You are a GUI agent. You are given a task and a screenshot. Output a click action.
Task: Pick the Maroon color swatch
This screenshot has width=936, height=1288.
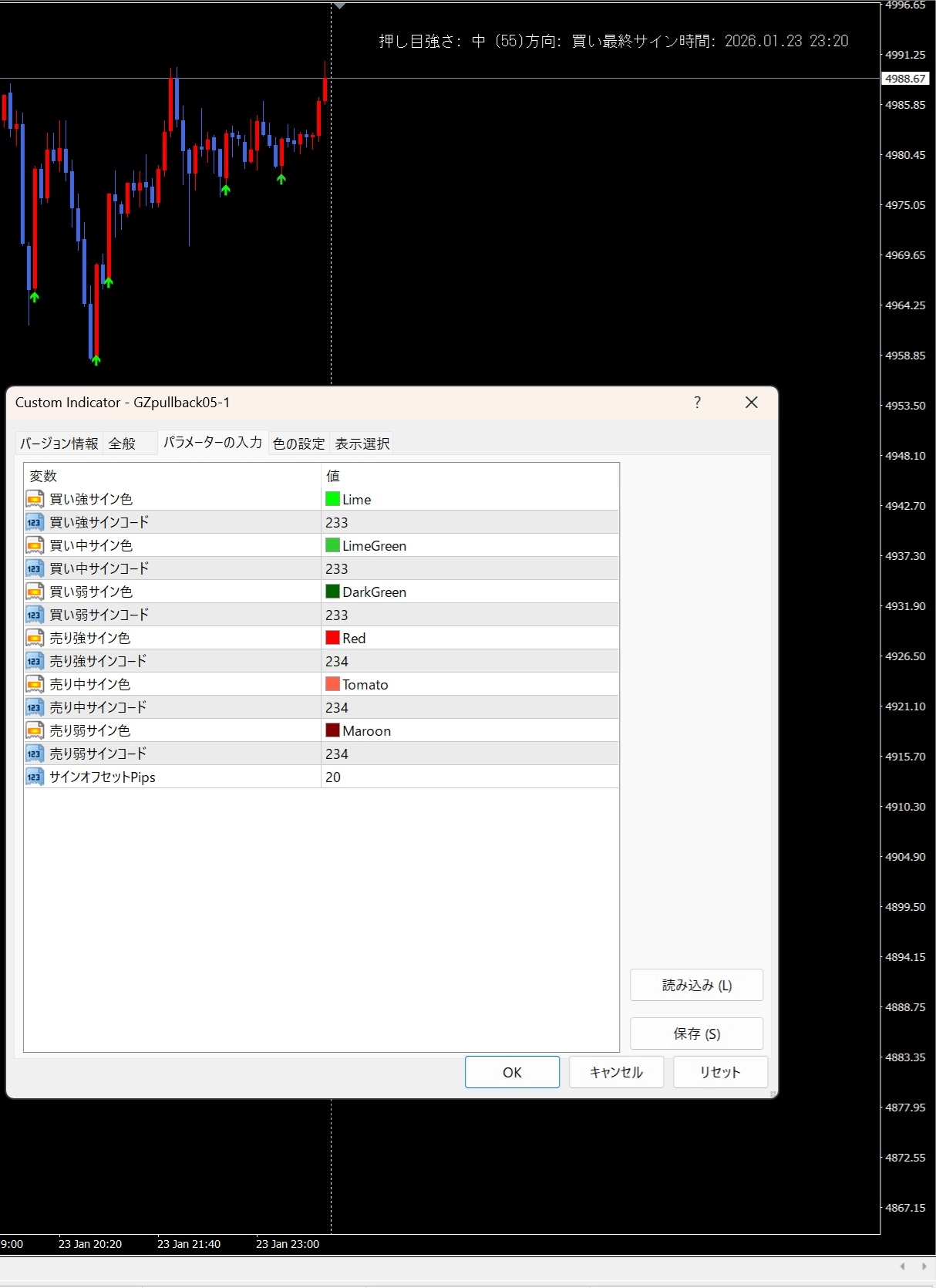(x=333, y=730)
